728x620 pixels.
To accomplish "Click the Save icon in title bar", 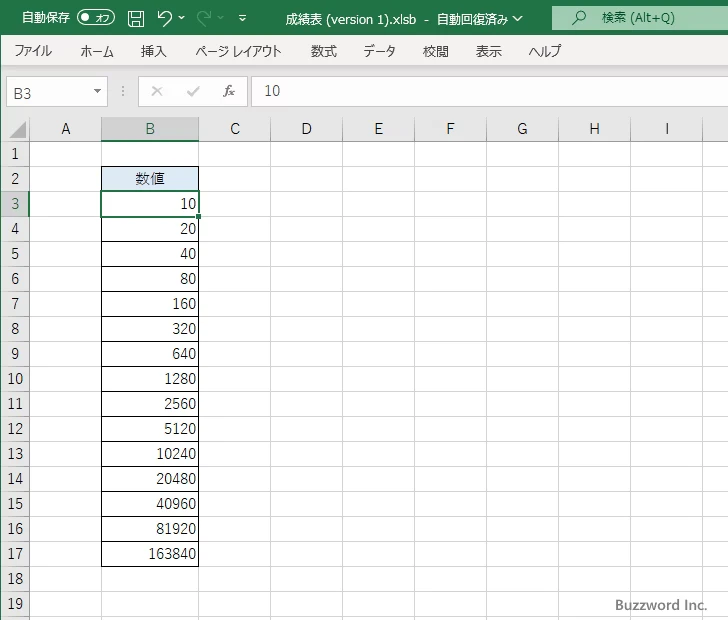I will tap(136, 19).
